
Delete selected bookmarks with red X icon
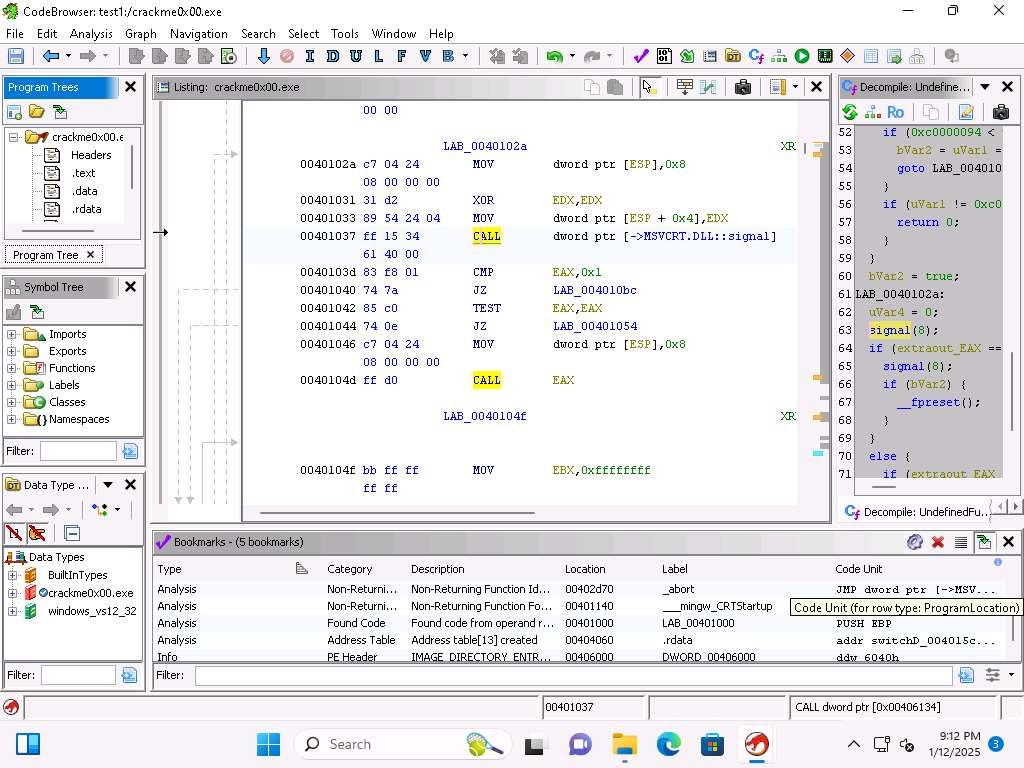pyautogui.click(x=938, y=542)
